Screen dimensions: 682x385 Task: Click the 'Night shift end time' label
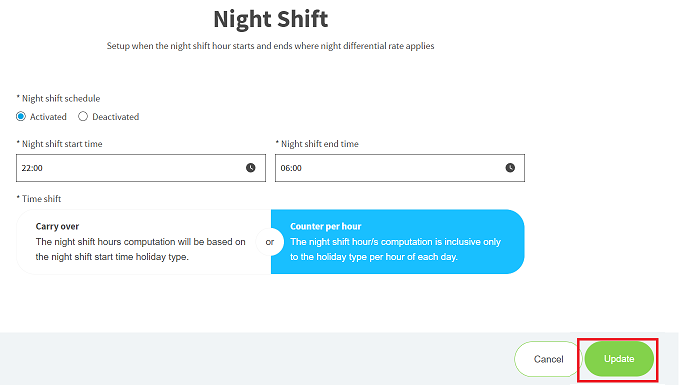point(317,144)
